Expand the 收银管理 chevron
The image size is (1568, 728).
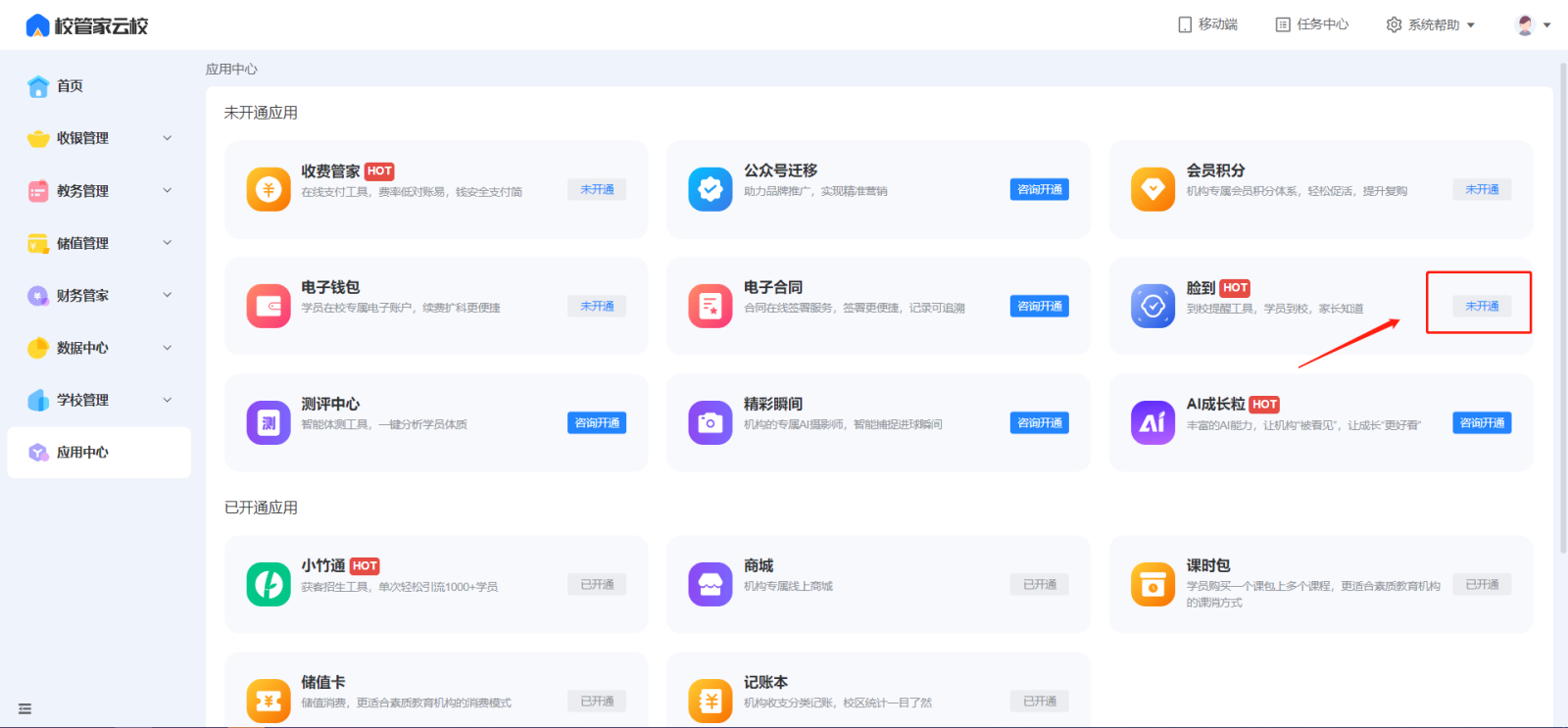(168, 138)
